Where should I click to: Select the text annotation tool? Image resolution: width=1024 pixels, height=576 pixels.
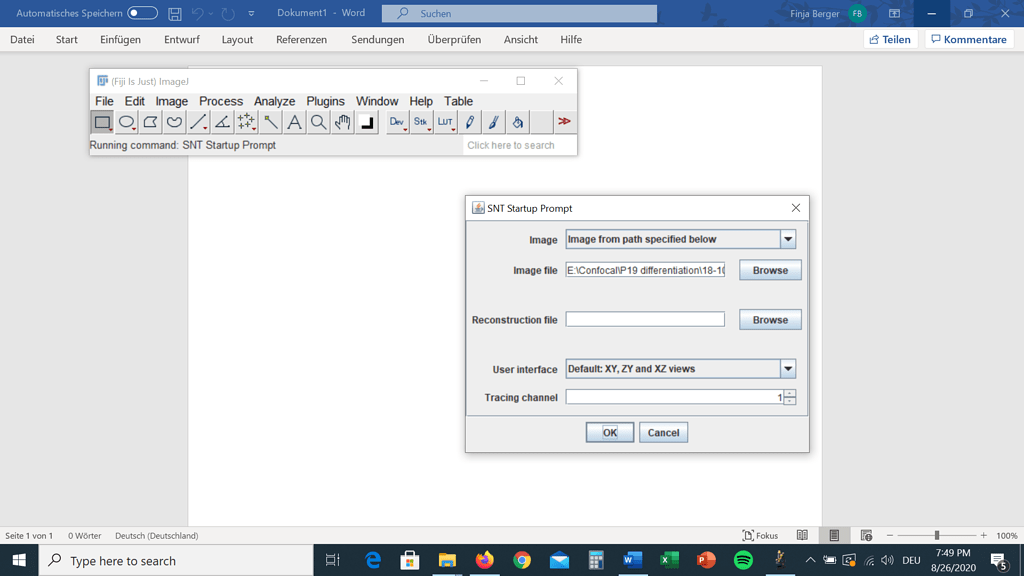point(295,122)
